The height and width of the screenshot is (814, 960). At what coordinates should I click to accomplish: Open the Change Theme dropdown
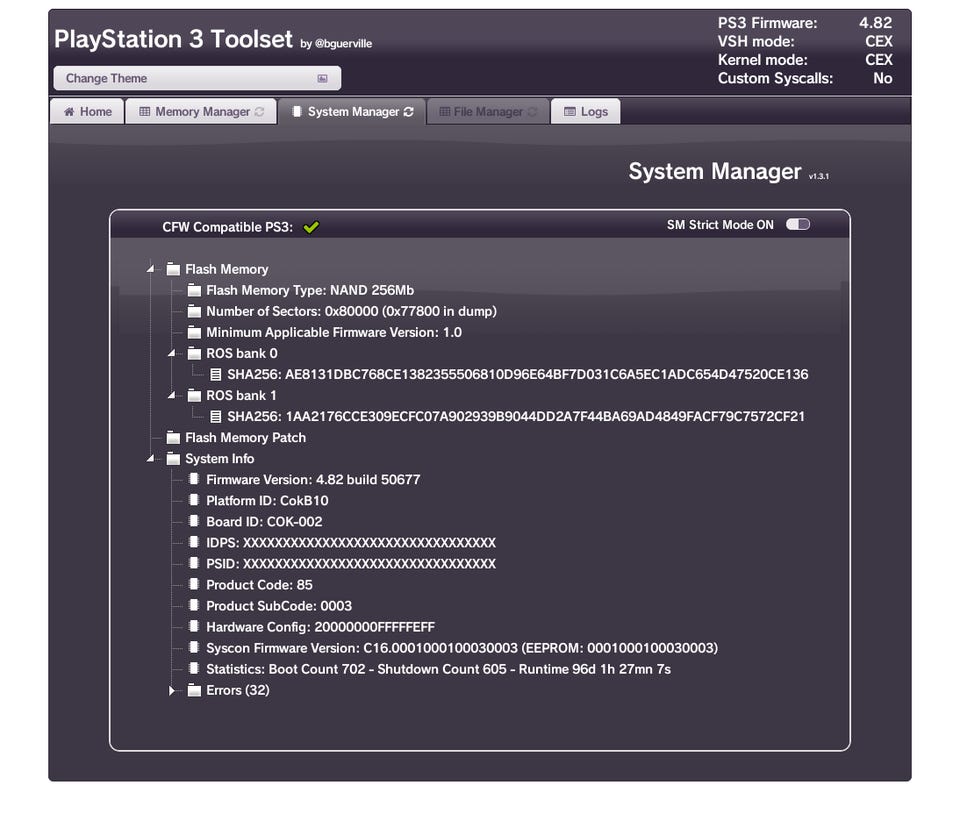click(x=197, y=78)
